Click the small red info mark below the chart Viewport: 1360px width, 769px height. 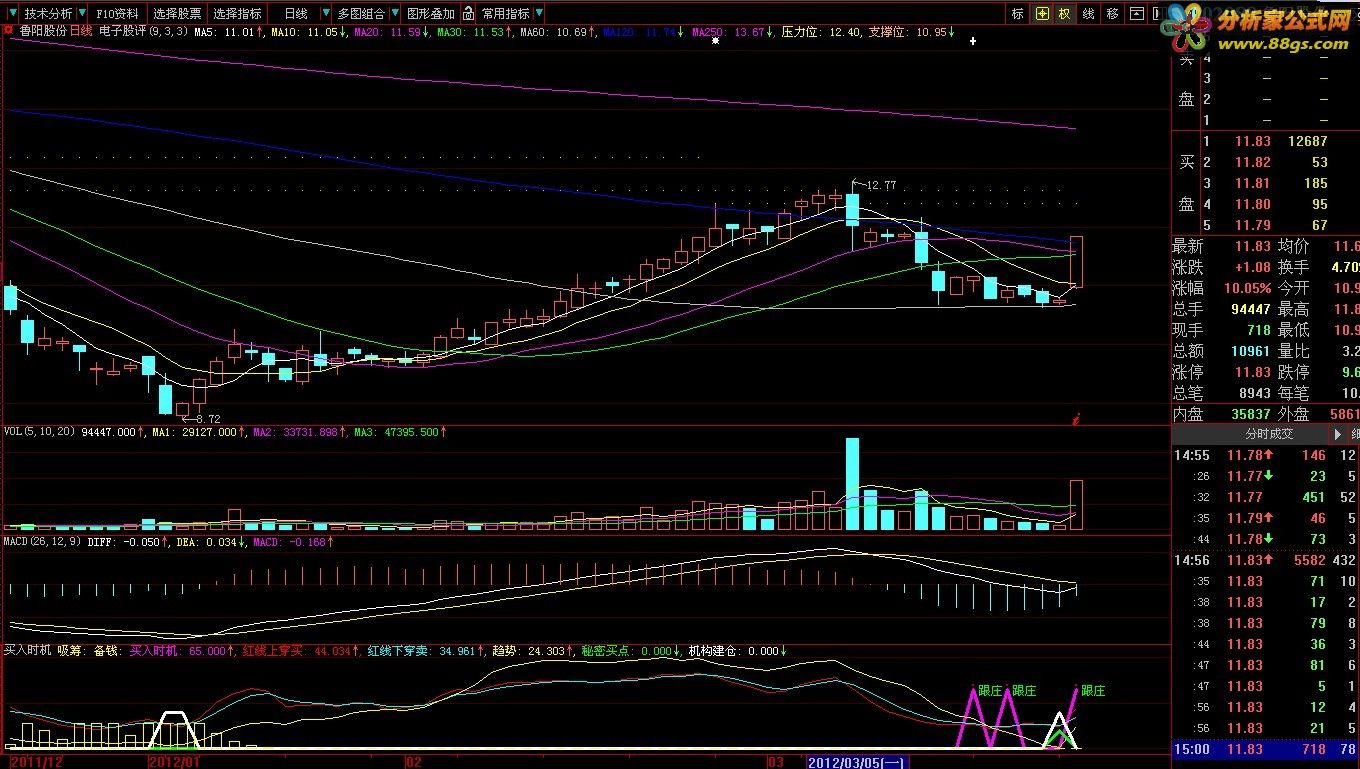point(1075,418)
